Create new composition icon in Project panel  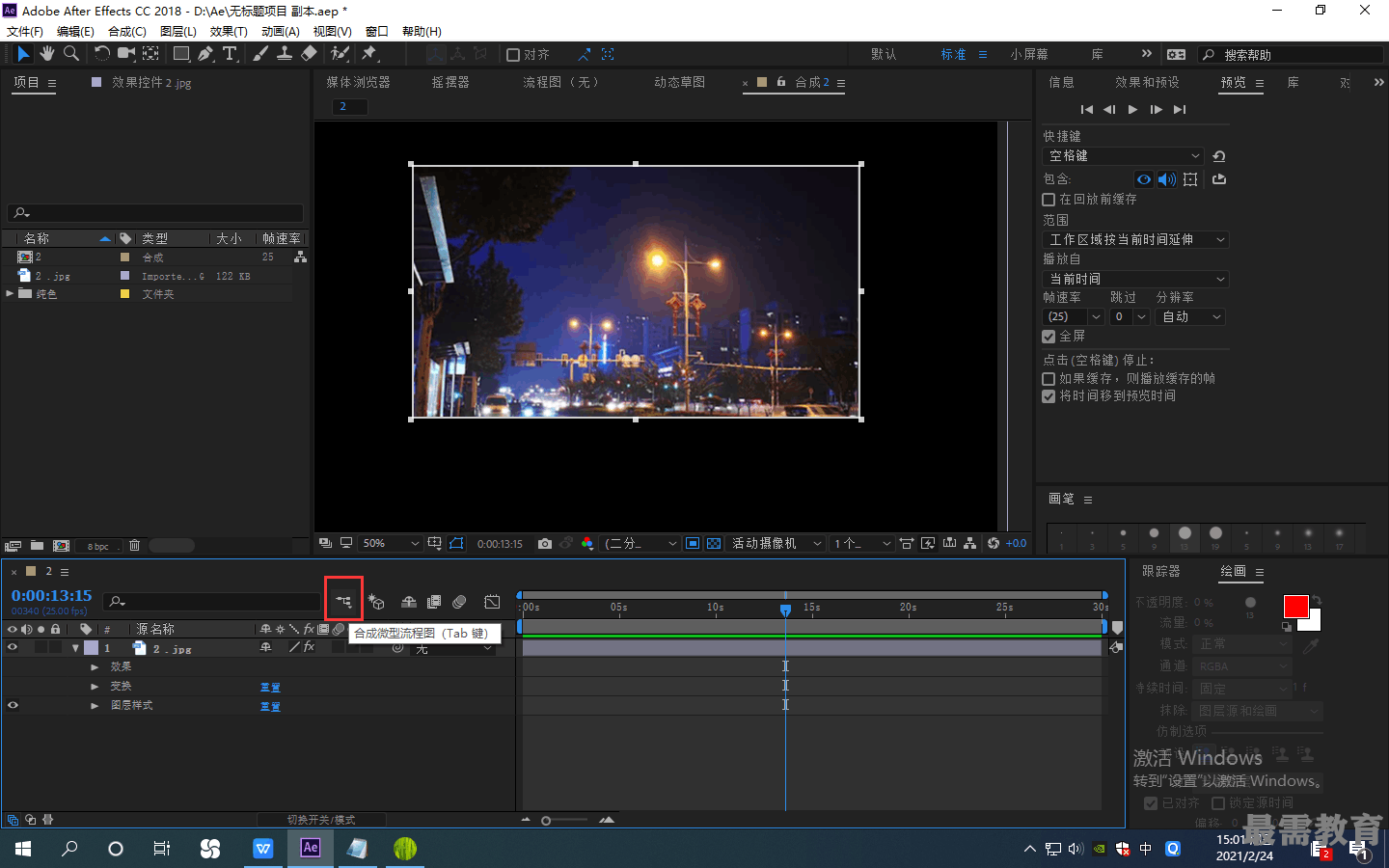pyautogui.click(x=62, y=546)
